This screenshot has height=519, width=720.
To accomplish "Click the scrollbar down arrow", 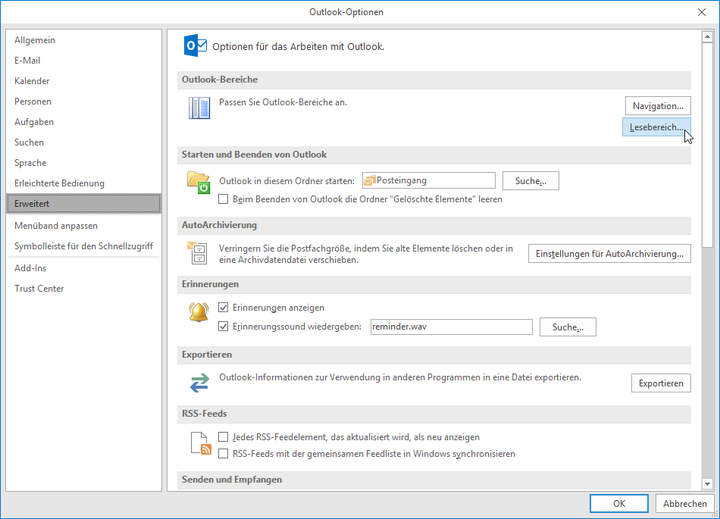I will (707, 484).
